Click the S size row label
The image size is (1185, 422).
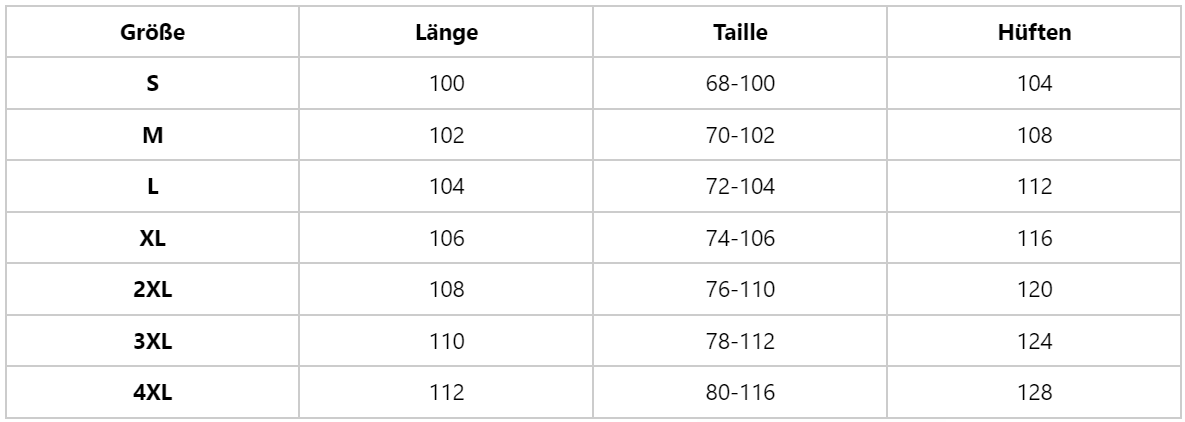tap(153, 86)
